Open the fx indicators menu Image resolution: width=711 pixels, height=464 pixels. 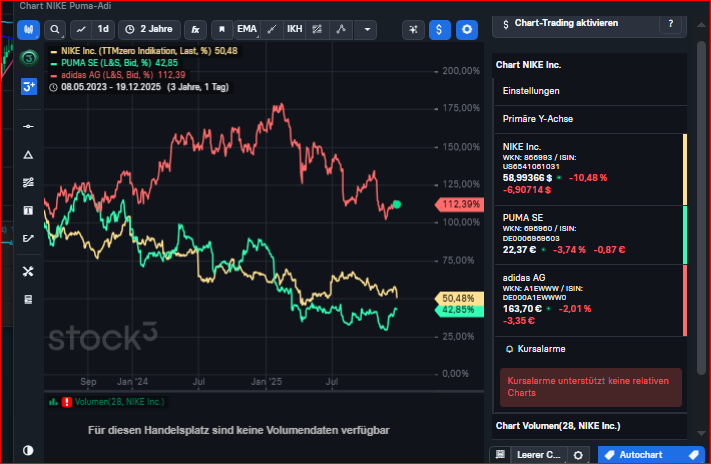[x=197, y=29]
